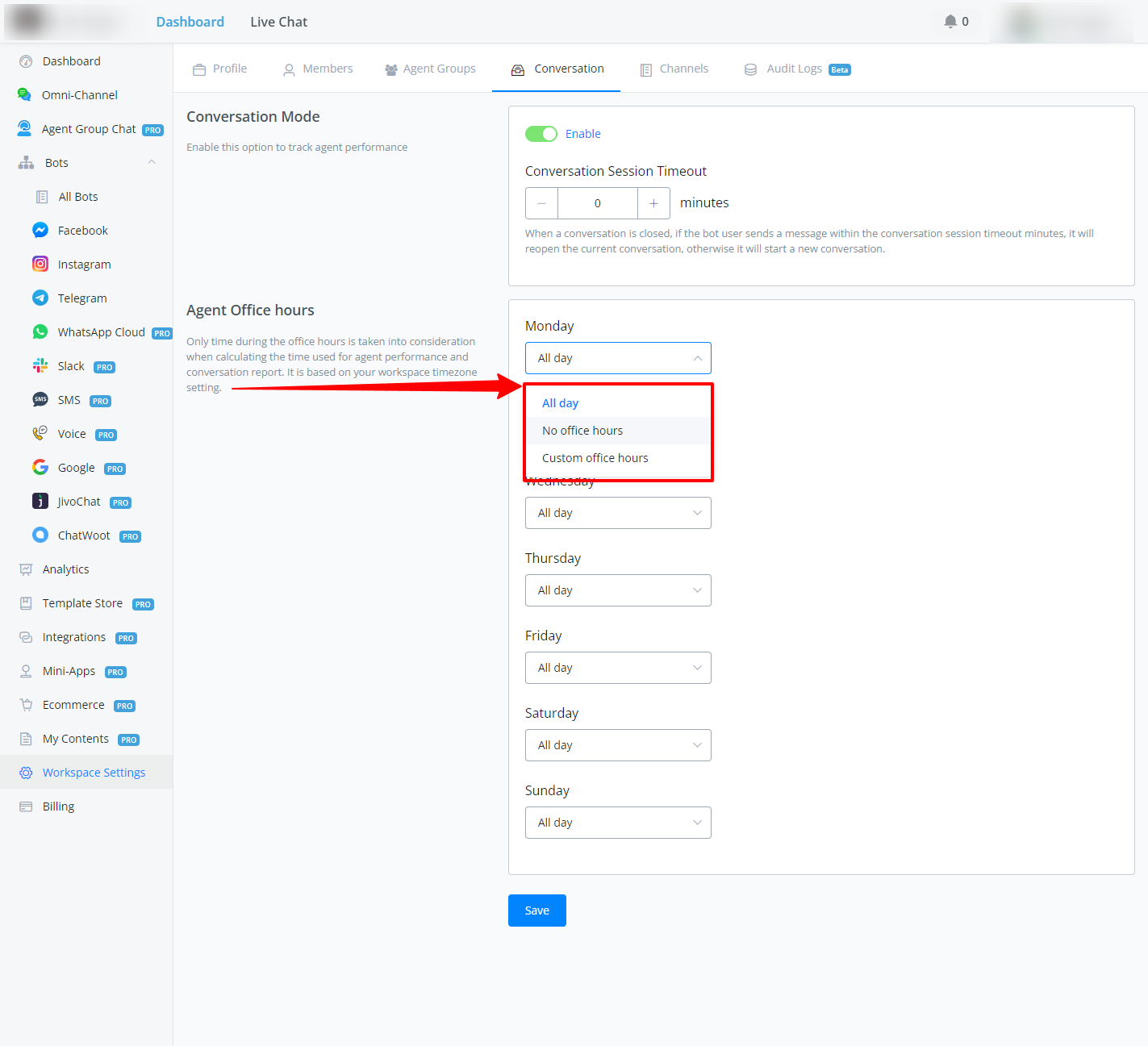Click the Ecommerce cart icon
The height and width of the screenshot is (1046, 1148).
pyautogui.click(x=26, y=705)
